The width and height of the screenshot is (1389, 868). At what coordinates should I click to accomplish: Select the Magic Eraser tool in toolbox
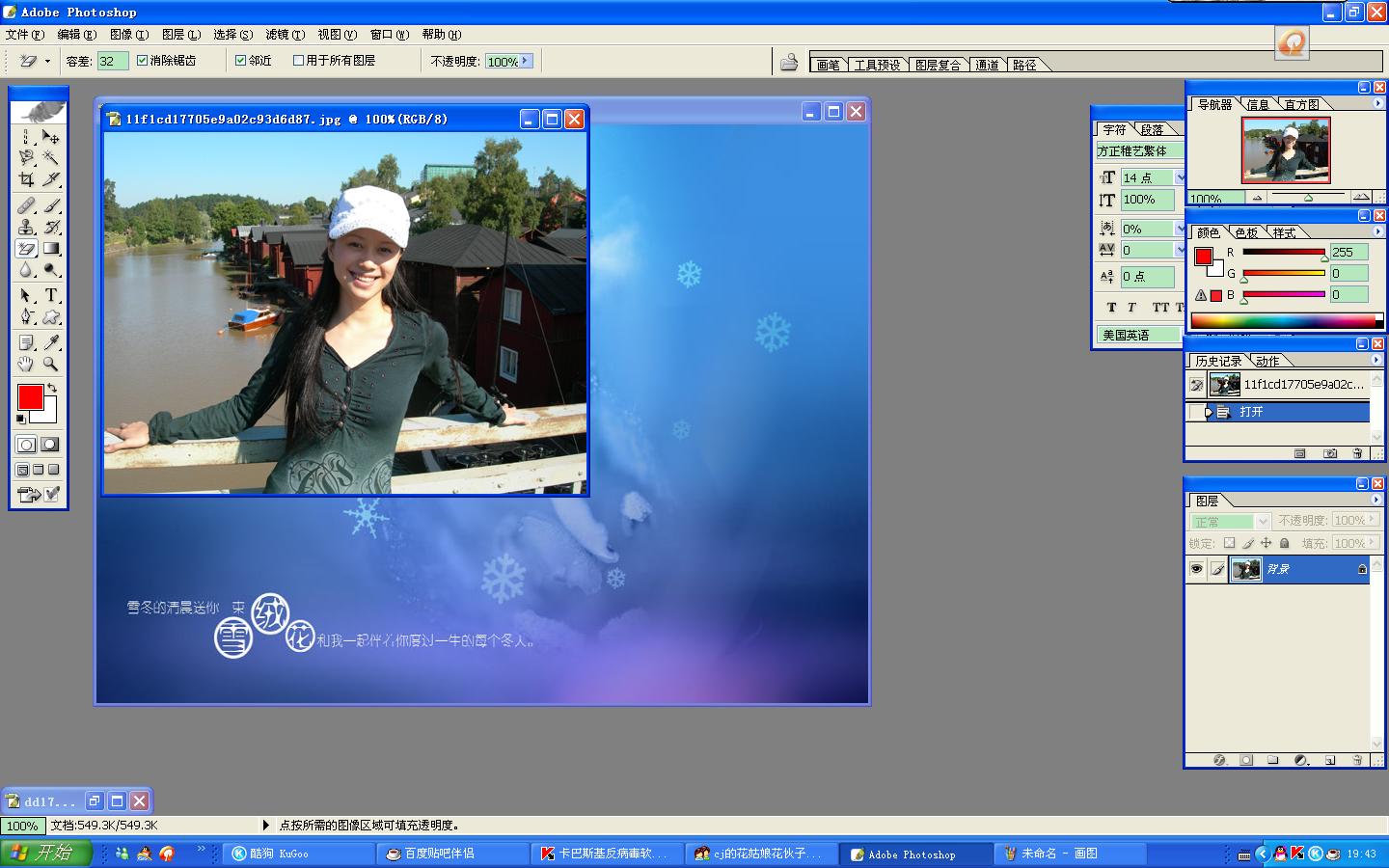[26, 248]
